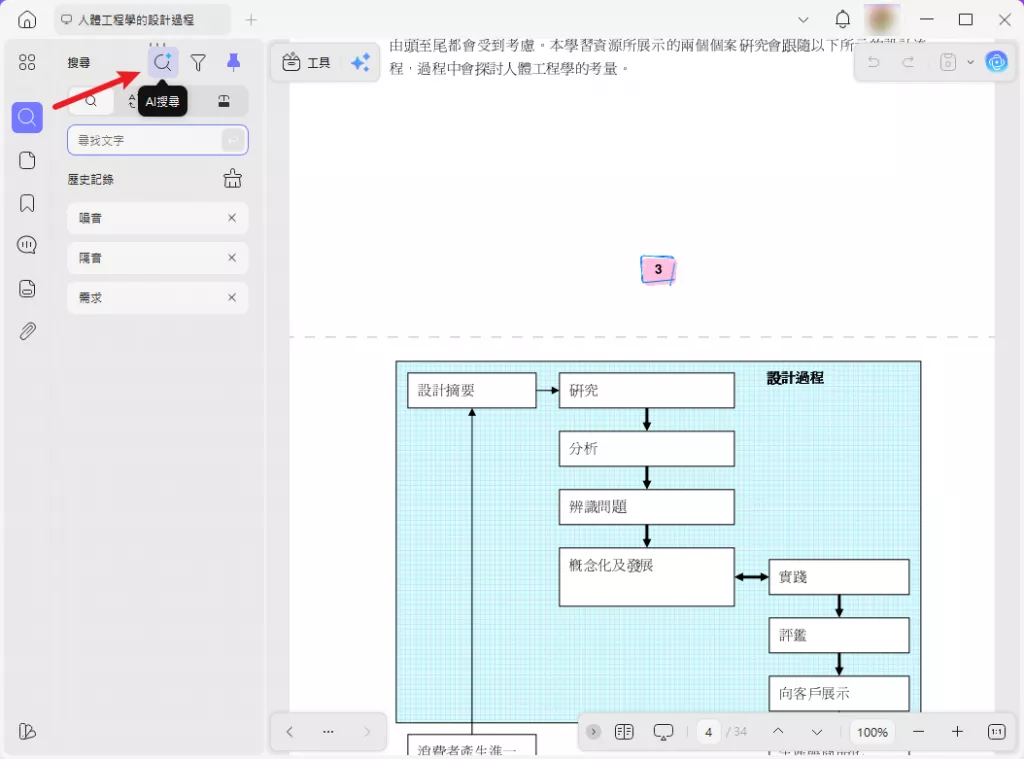Open the tab list chevron near the bell

pos(803,19)
